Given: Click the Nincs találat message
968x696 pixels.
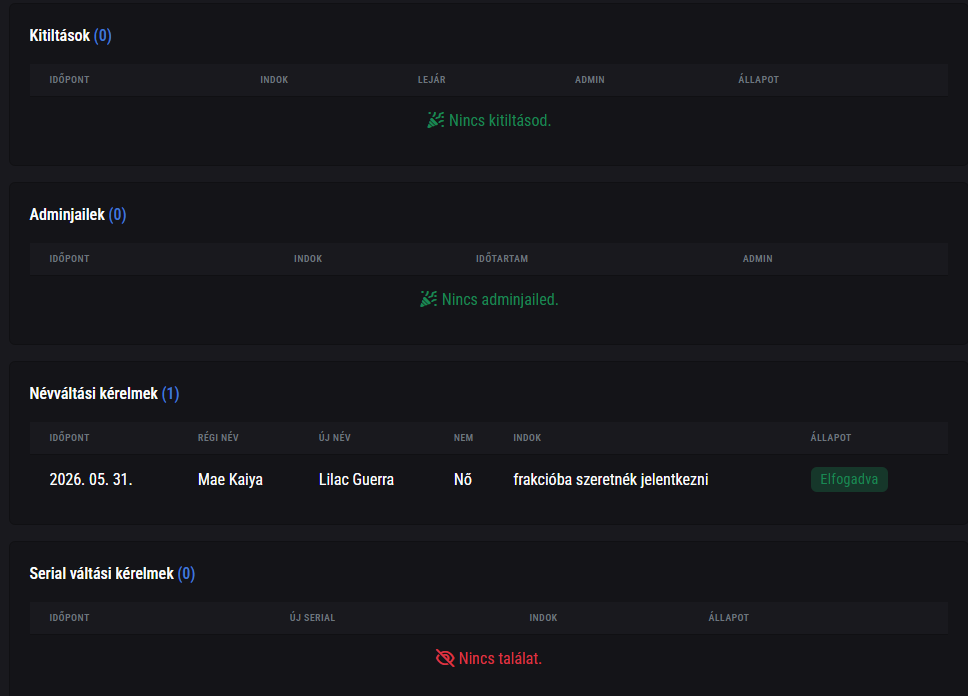Looking at the screenshot, I should (x=500, y=659).
